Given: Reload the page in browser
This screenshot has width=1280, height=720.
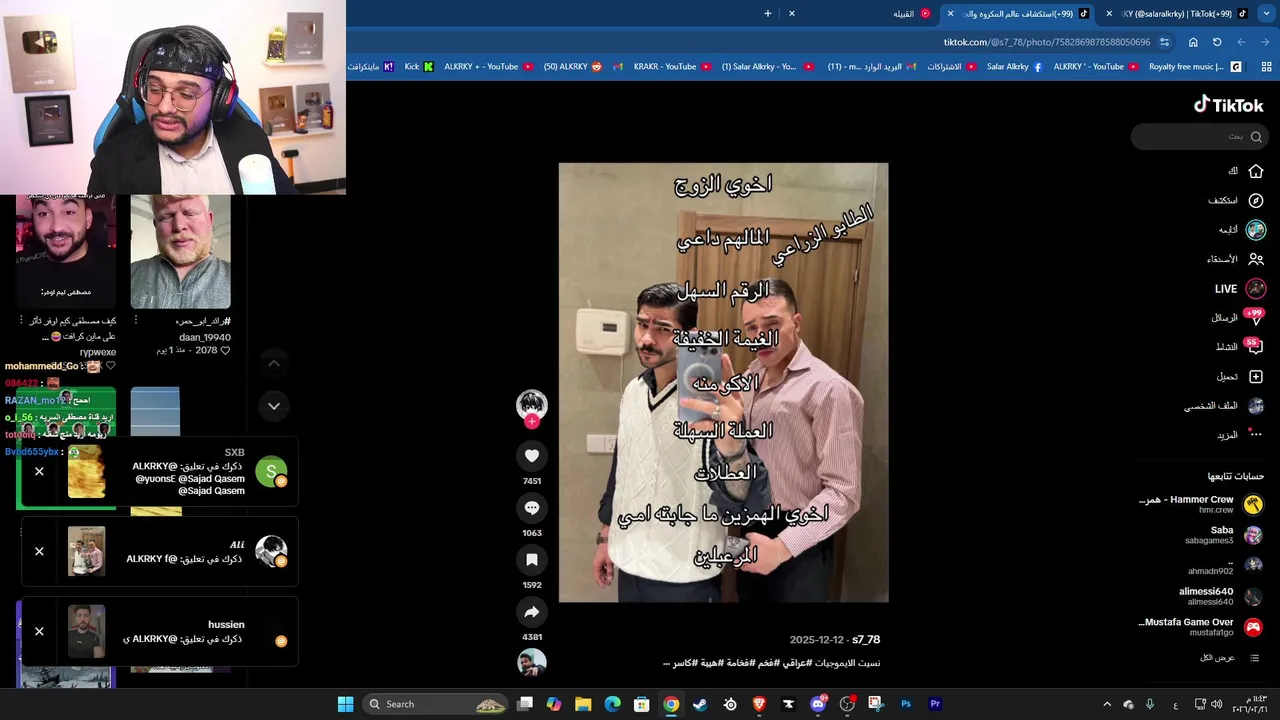Looking at the screenshot, I should pos(1217,42).
